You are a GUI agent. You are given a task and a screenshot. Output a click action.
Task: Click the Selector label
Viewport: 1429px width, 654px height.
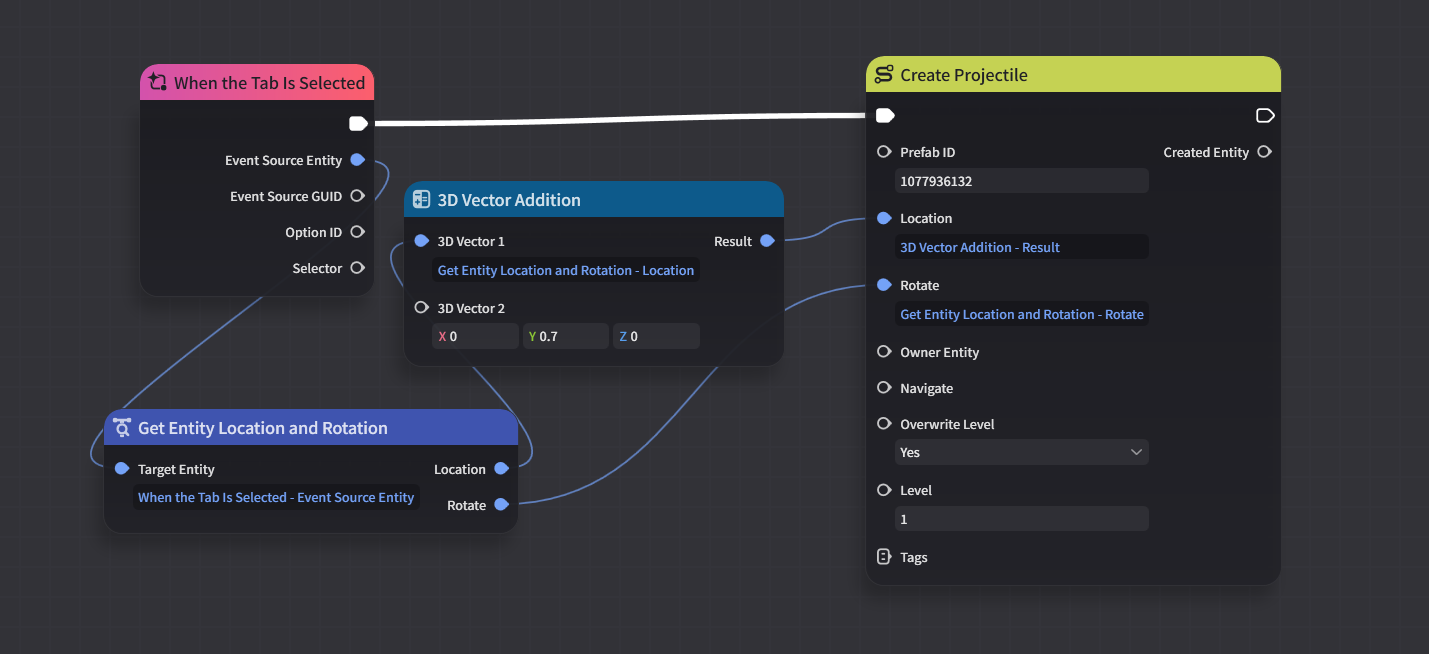point(317,268)
